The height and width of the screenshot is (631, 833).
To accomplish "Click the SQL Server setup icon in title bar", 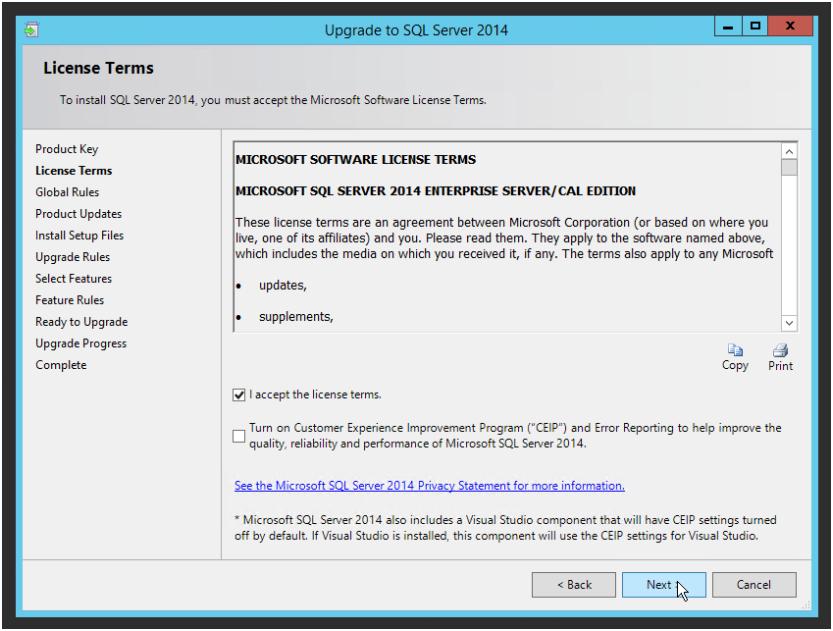I will pos(32,30).
